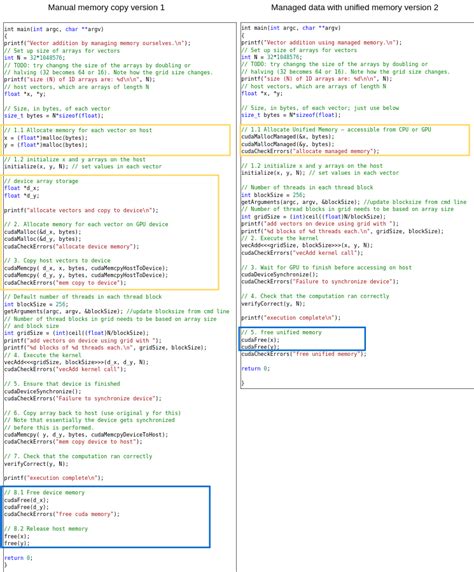Click the line "cudaFree(d_x);"
The image size is (474, 572).
coord(27,500)
